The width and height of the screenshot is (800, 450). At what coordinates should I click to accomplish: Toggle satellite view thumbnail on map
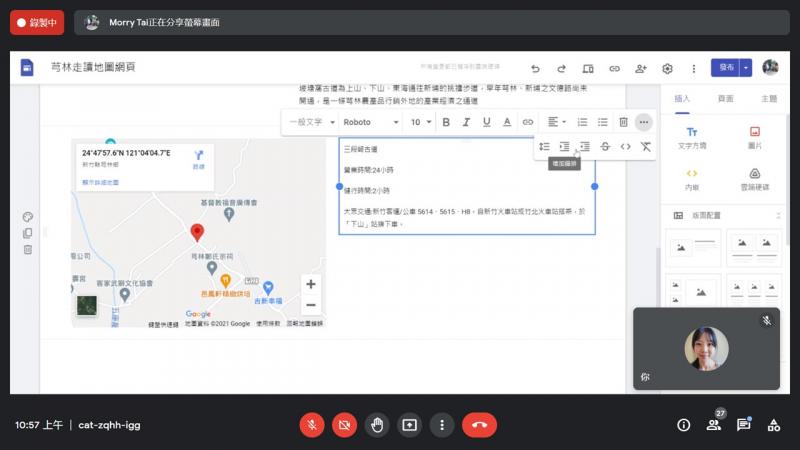87,305
